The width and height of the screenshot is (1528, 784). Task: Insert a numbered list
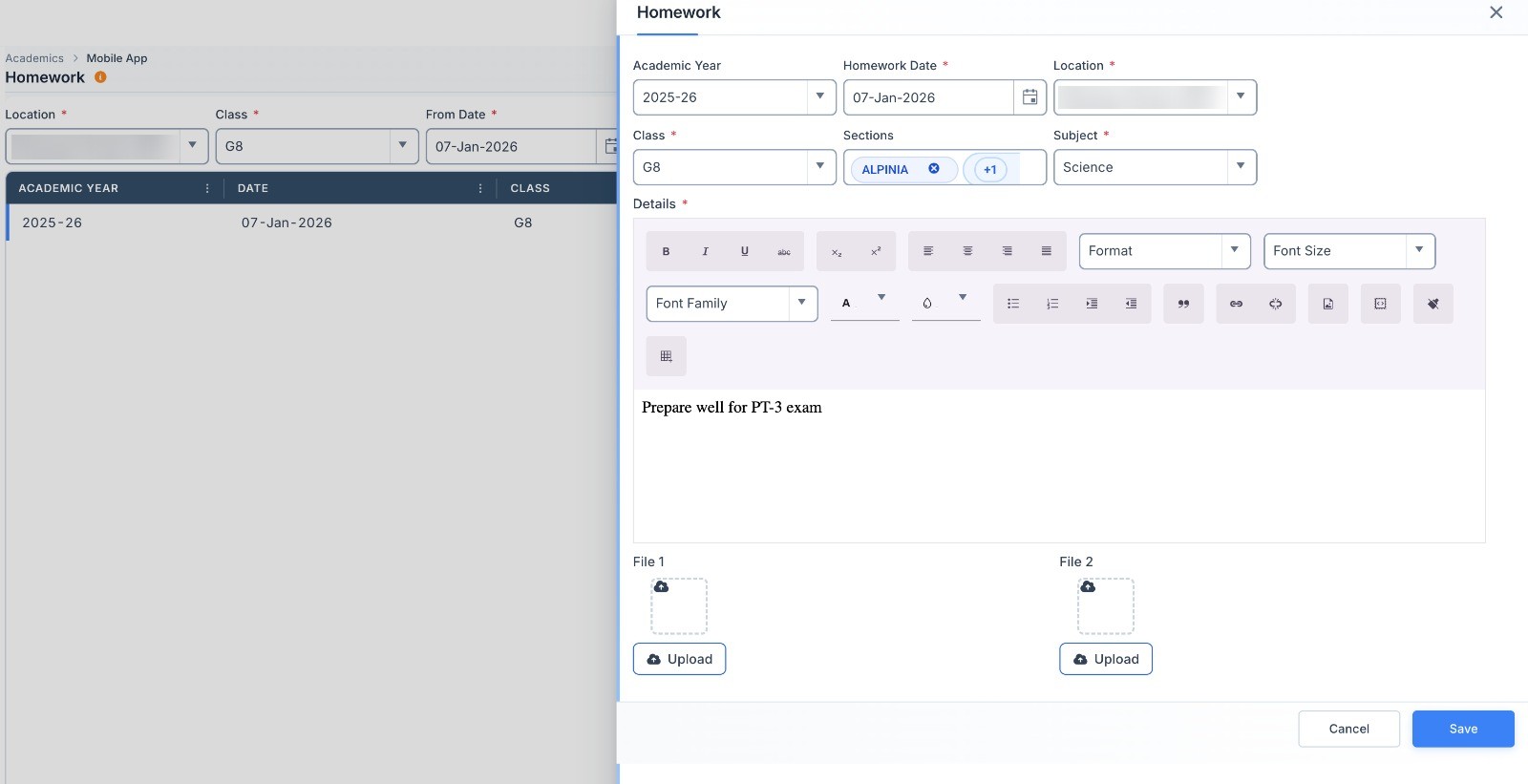pos(1052,304)
